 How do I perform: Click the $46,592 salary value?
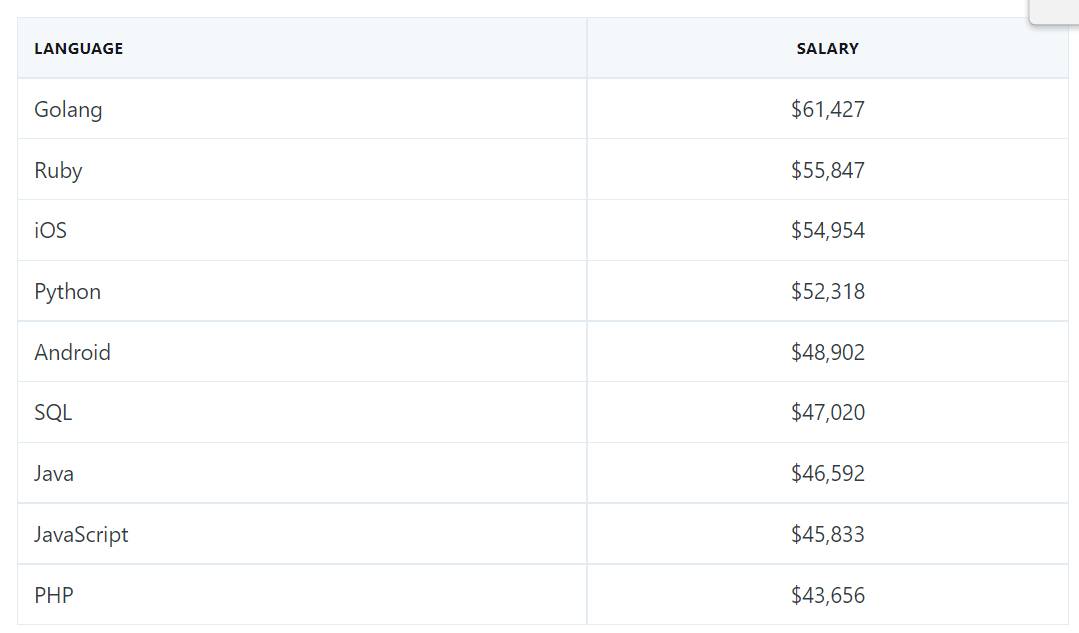click(x=827, y=473)
